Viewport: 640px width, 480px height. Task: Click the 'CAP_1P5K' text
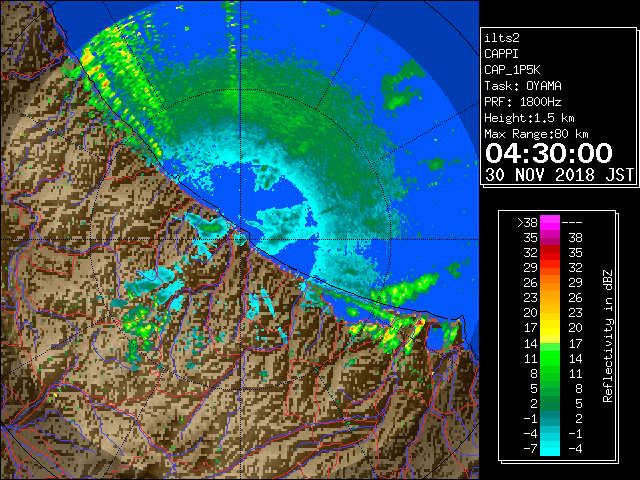[512, 70]
